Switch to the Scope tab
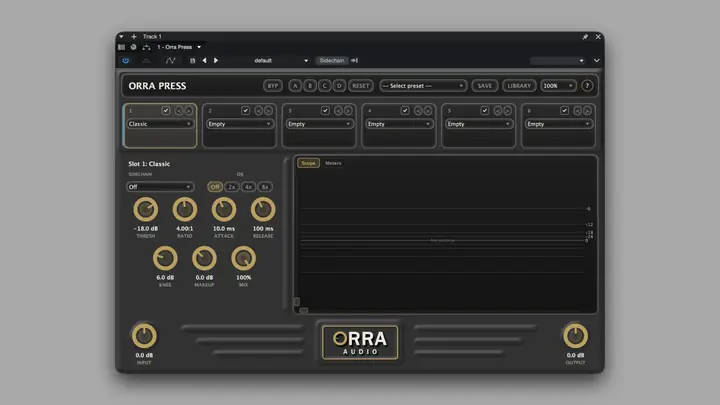The image size is (720, 405). coord(308,163)
